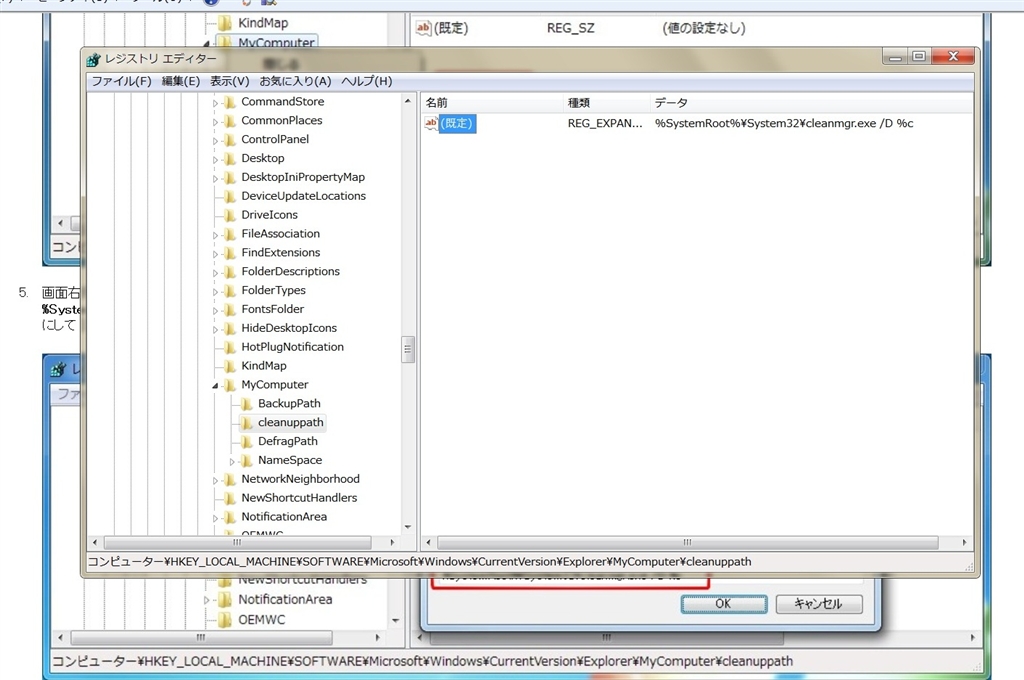Viewport: 1024px width, 680px height.
Task: Click the FolderTypes folder icon
Action: click(229, 291)
